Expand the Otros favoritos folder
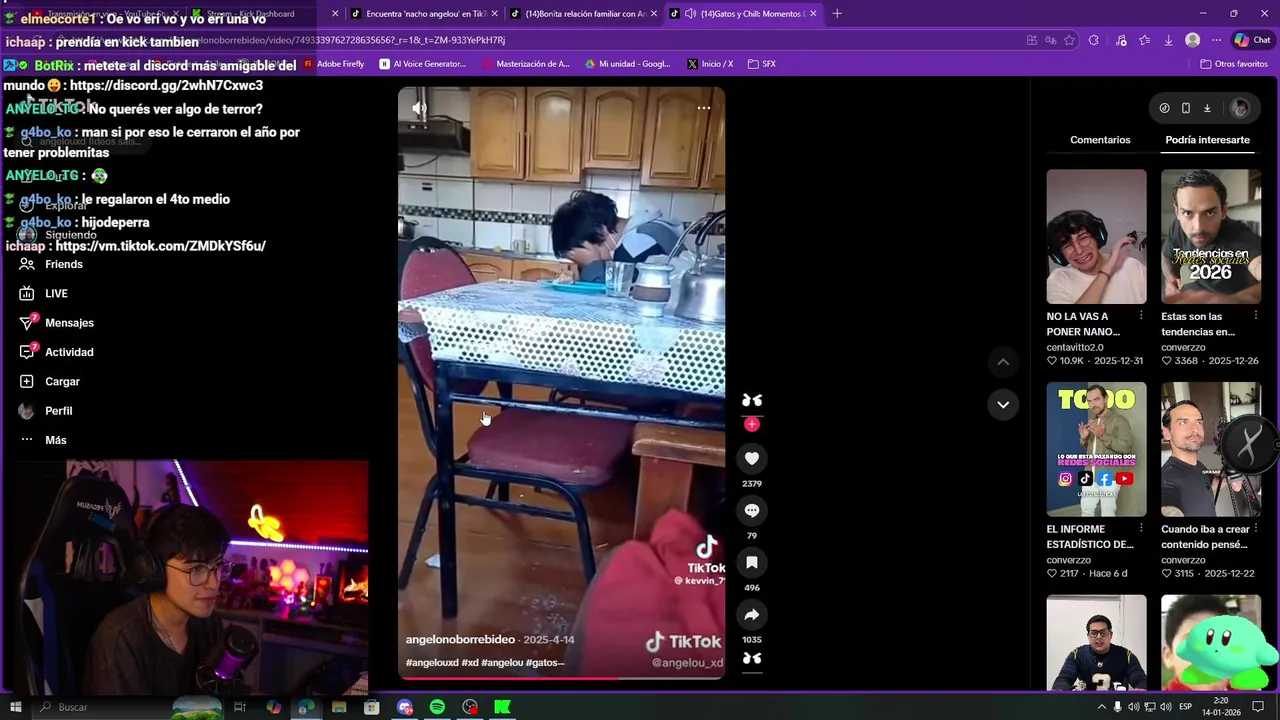 point(1234,64)
